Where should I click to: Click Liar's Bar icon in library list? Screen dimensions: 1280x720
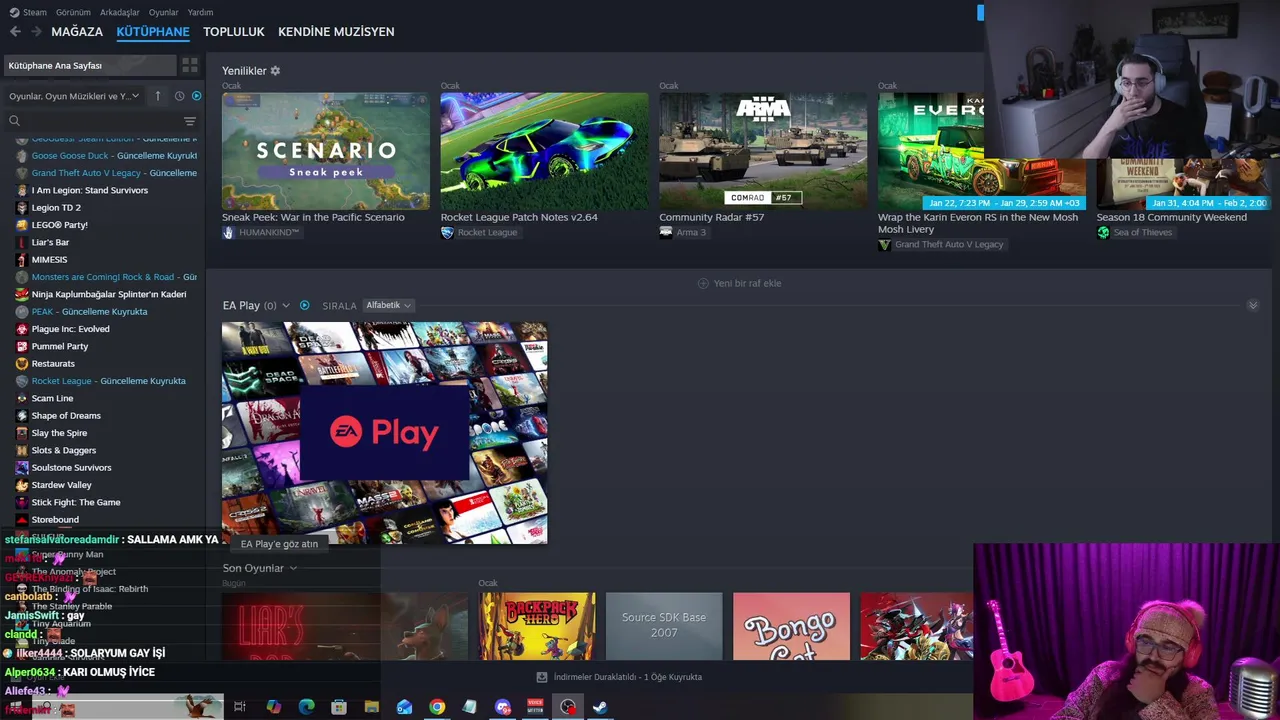tap(22, 242)
